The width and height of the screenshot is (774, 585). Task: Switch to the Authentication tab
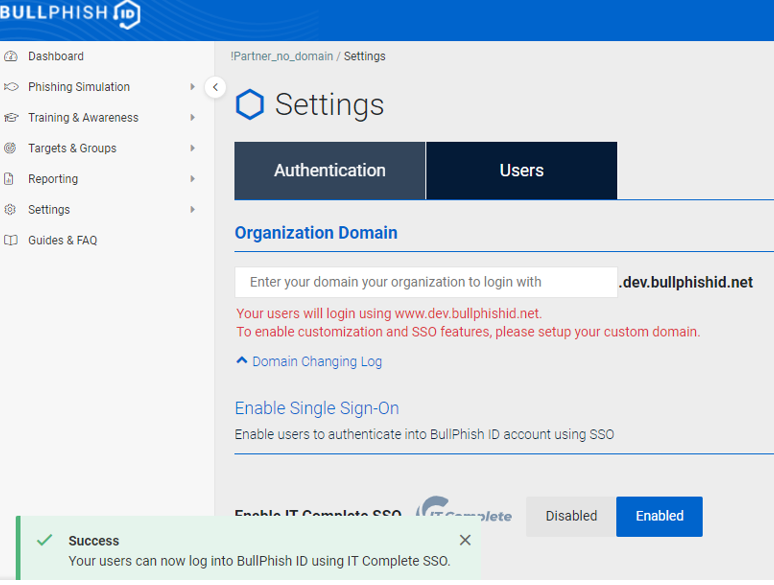pyautogui.click(x=330, y=170)
